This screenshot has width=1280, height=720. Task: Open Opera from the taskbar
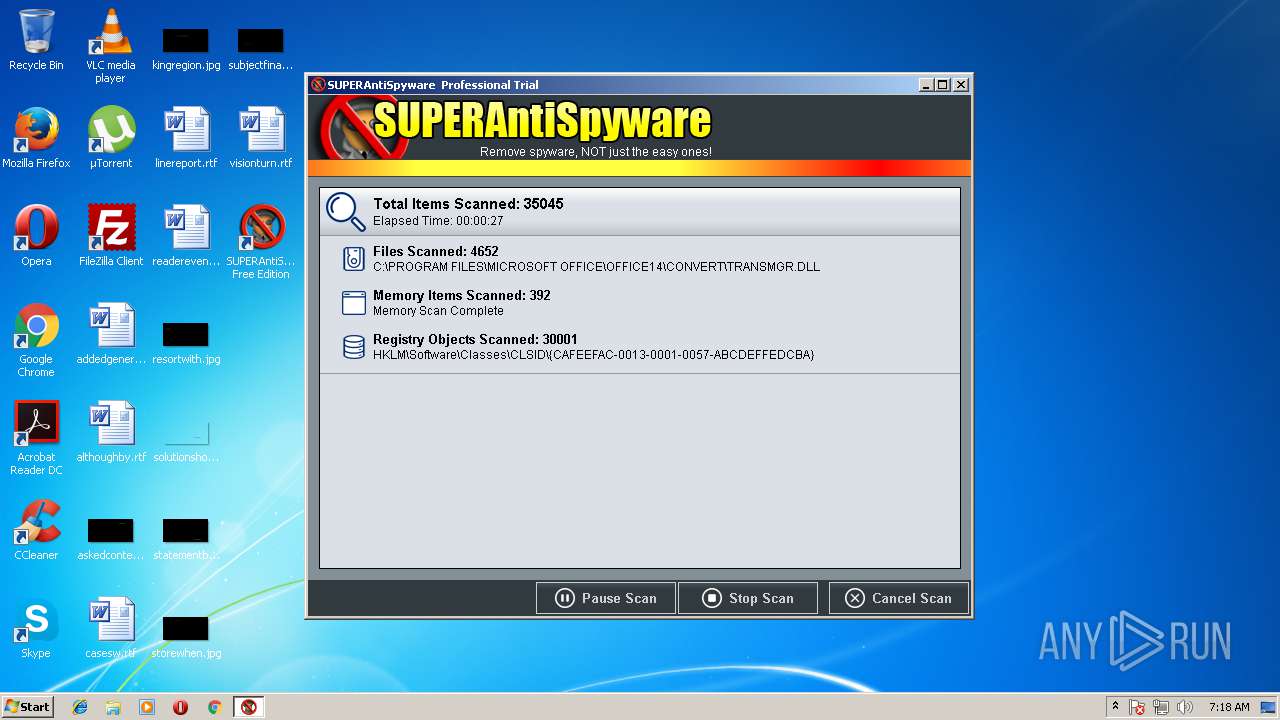coord(181,707)
